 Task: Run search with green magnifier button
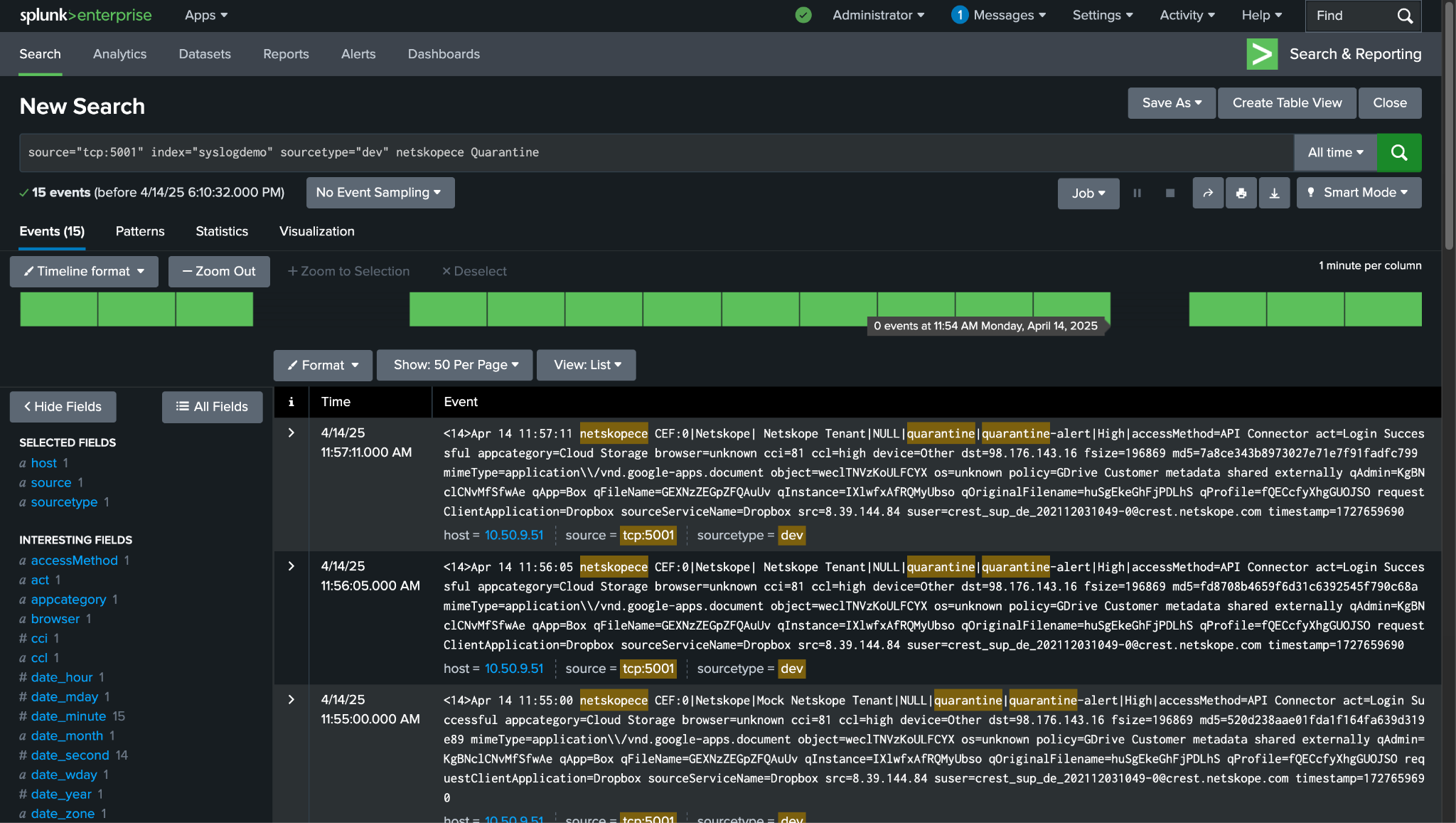click(x=1399, y=152)
